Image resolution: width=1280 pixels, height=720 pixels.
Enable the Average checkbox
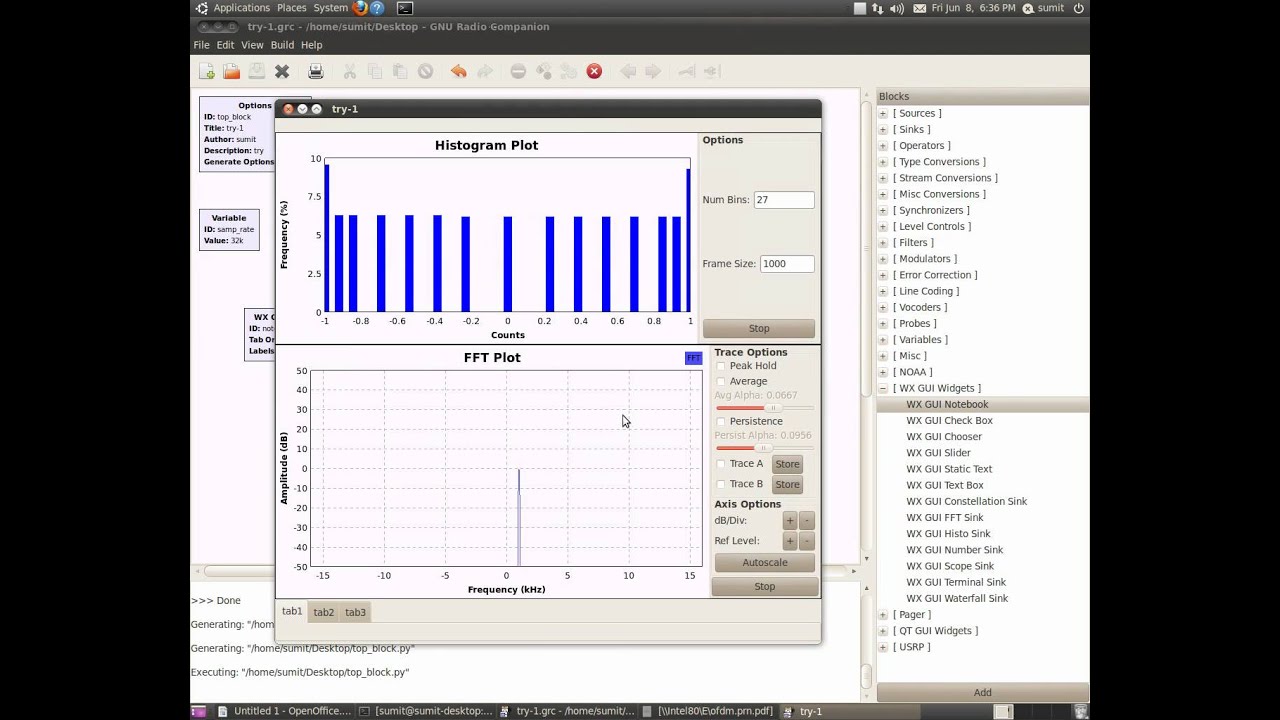click(721, 382)
